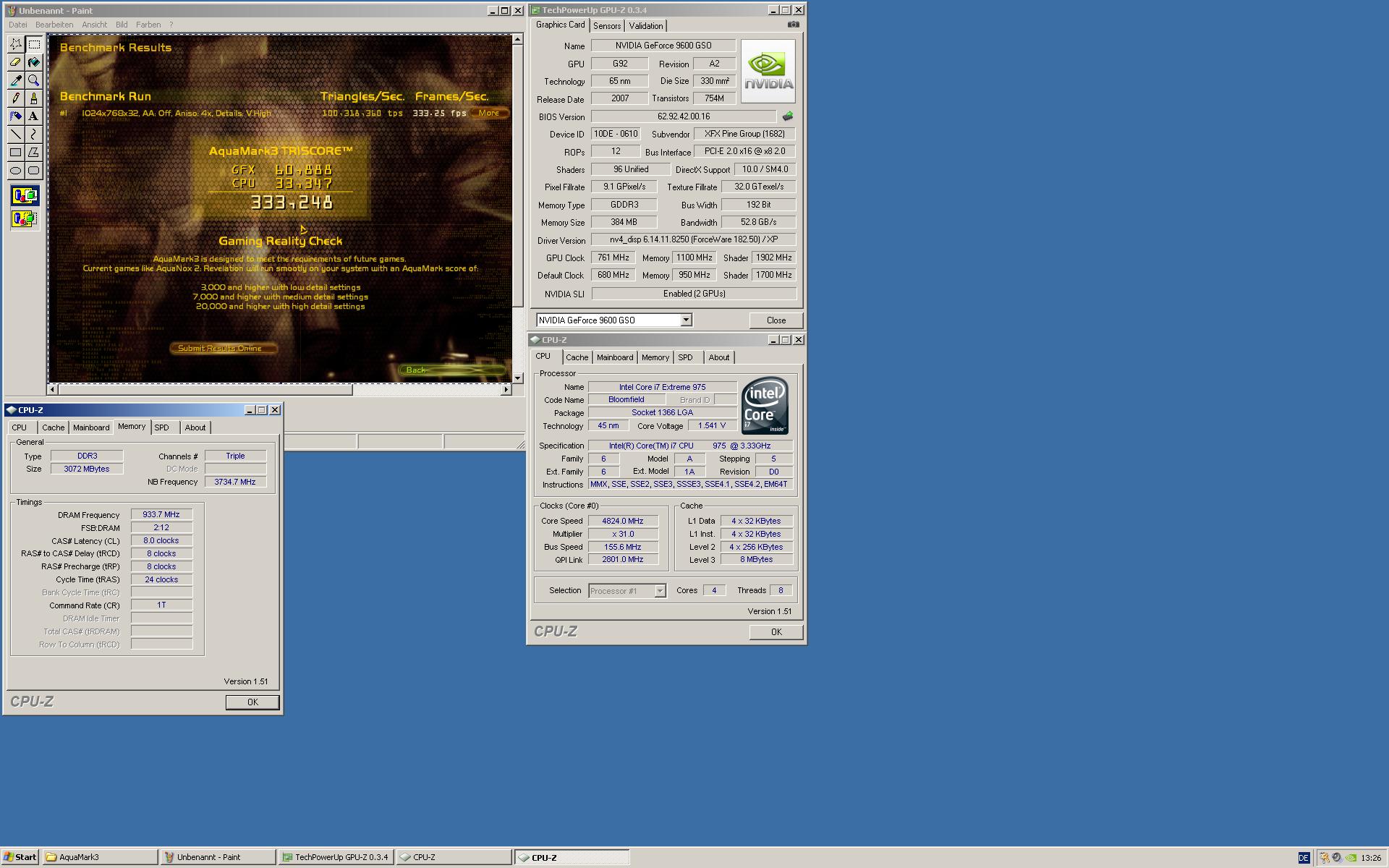This screenshot has height=868, width=1389.
Task: Open the SPD tab in the CPU-Z processor window
Action: (x=685, y=357)
